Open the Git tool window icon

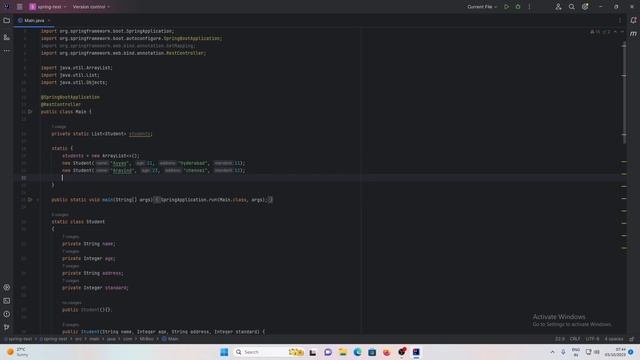tap(7, 327)
